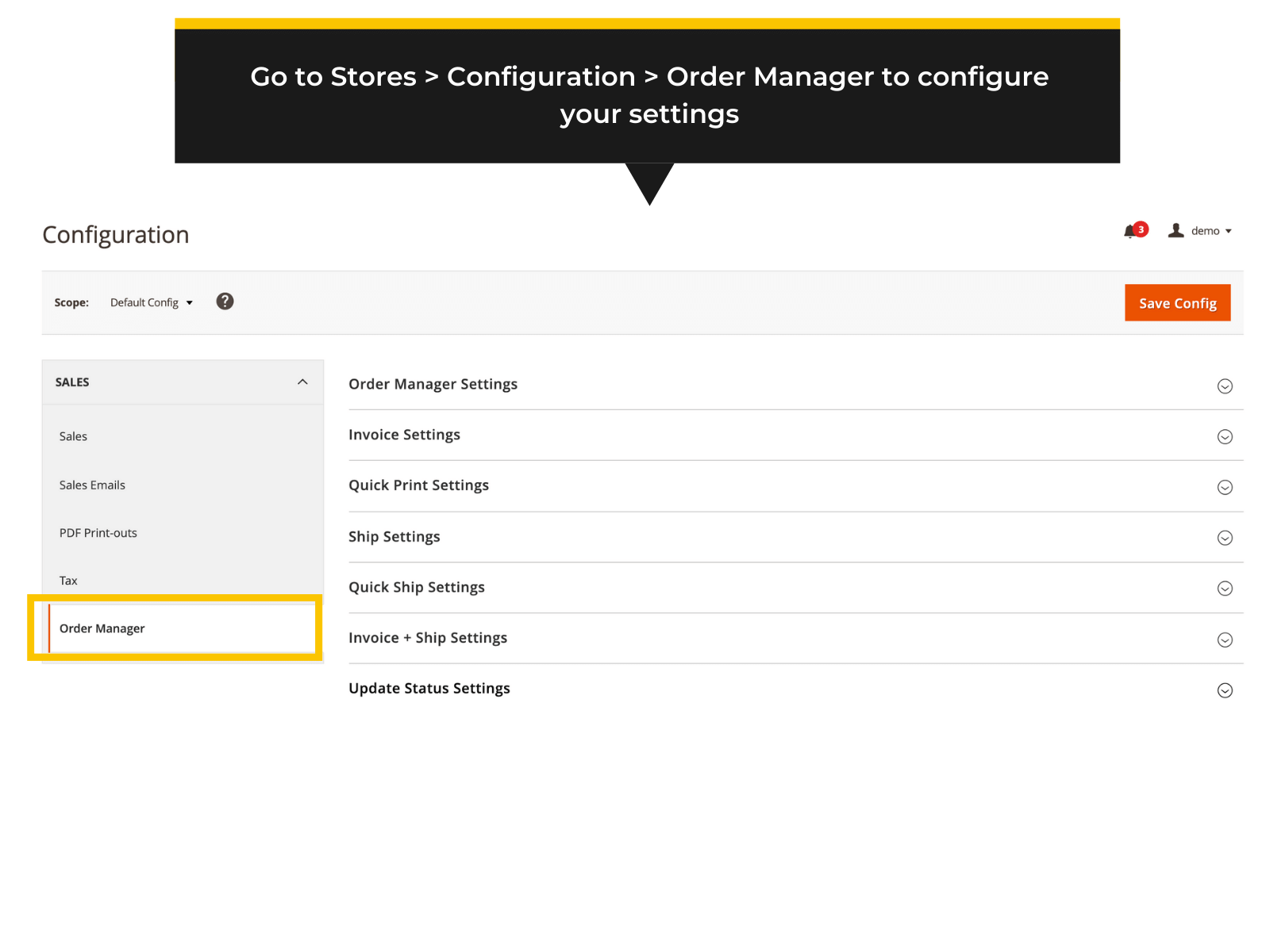Expand the Quick Print Settings section
The width and height of the screenshot is (1270, 952).
[x=1224, y=487]
